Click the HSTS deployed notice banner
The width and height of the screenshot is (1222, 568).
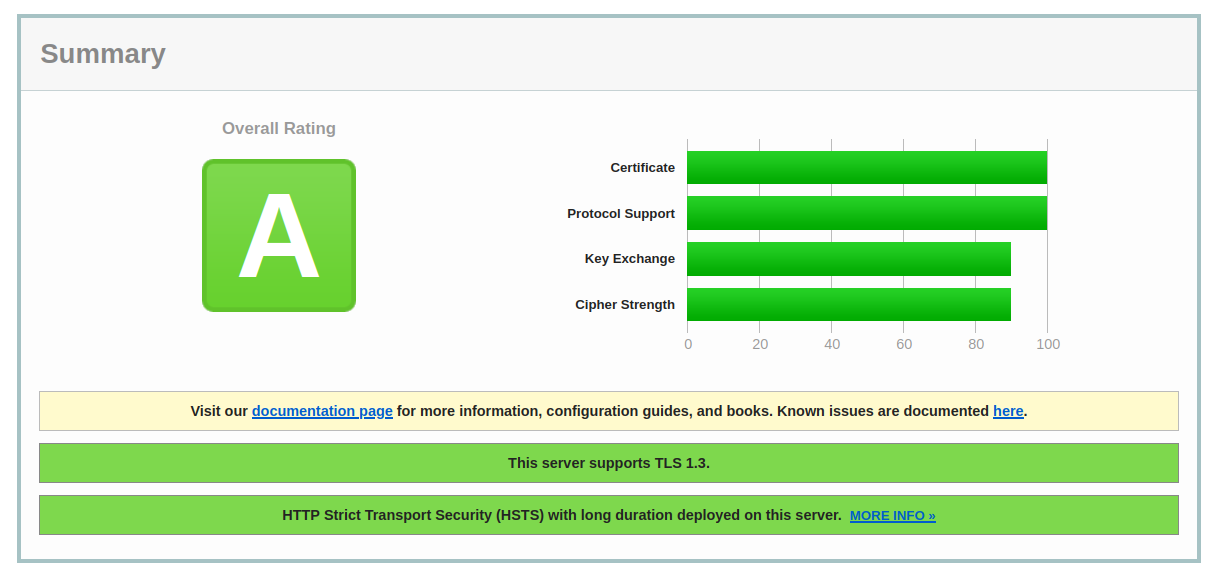point(609,515)
